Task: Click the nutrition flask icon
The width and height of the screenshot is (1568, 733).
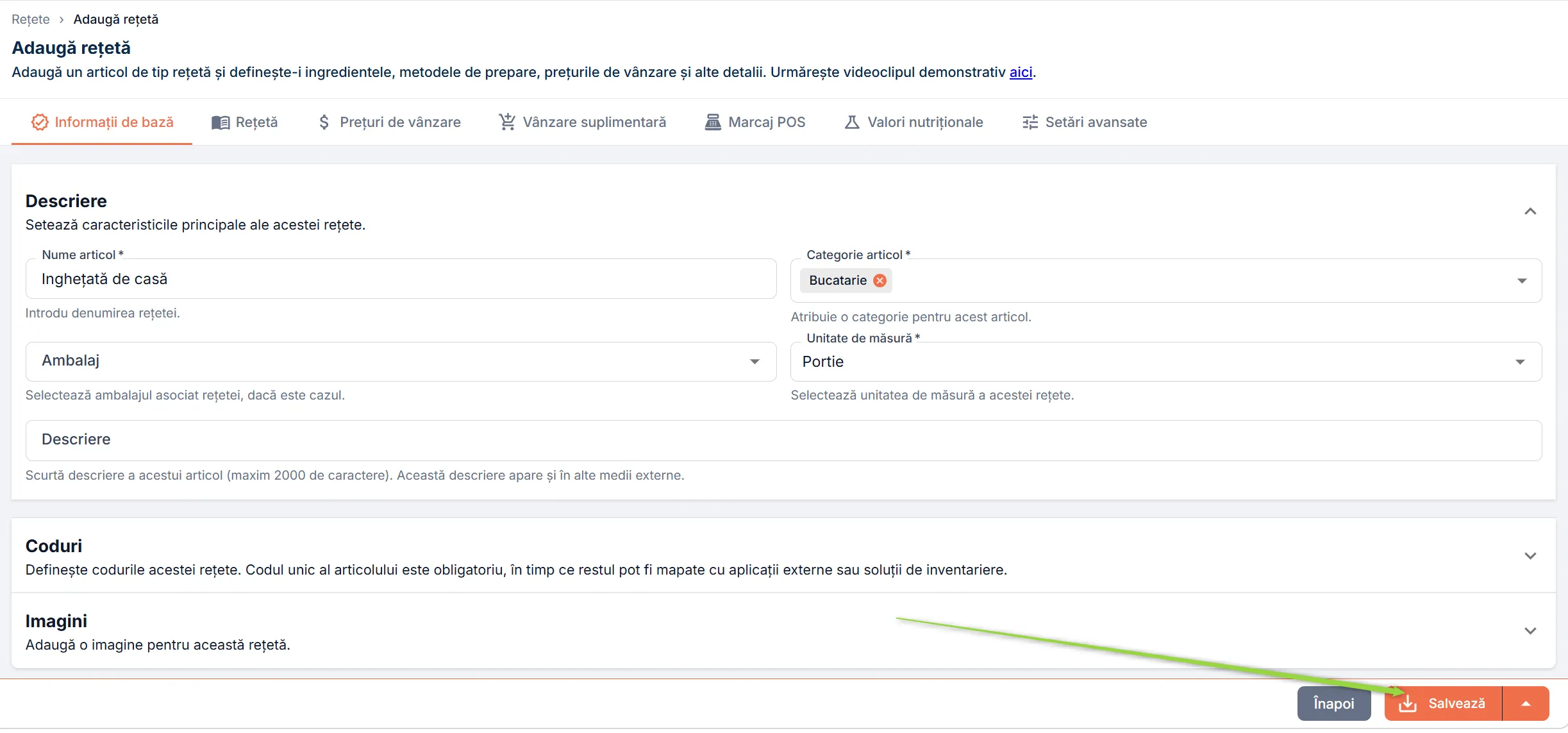Action: click(852, 122)
